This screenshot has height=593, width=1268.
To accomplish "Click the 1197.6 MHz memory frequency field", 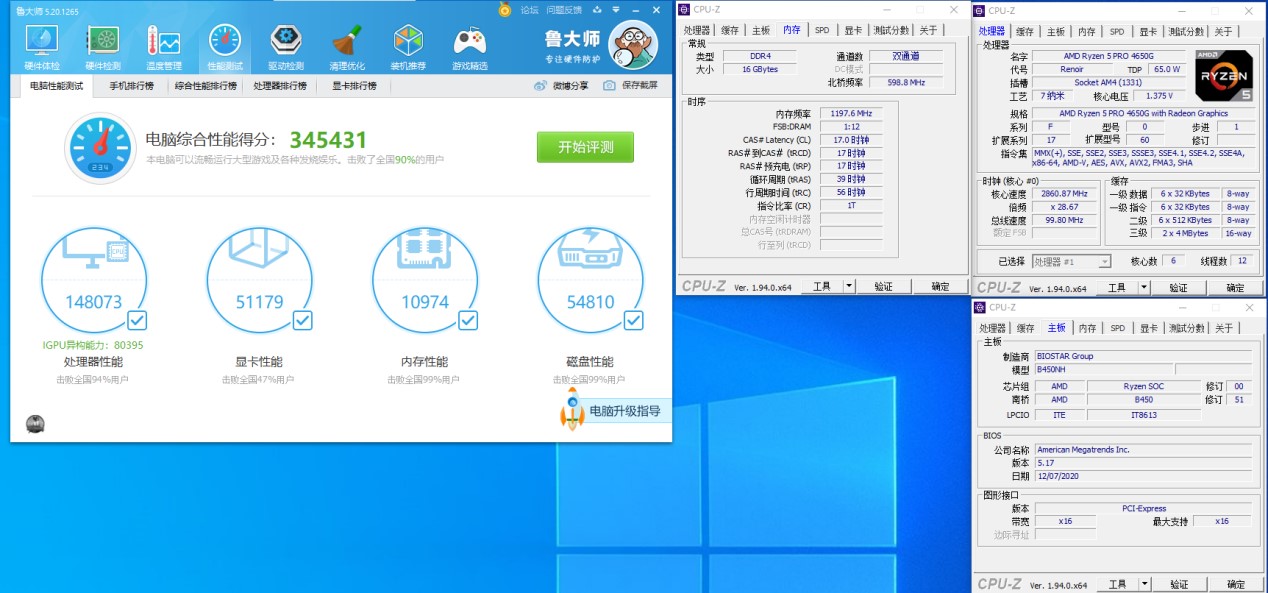I will [x=851, y=114].
